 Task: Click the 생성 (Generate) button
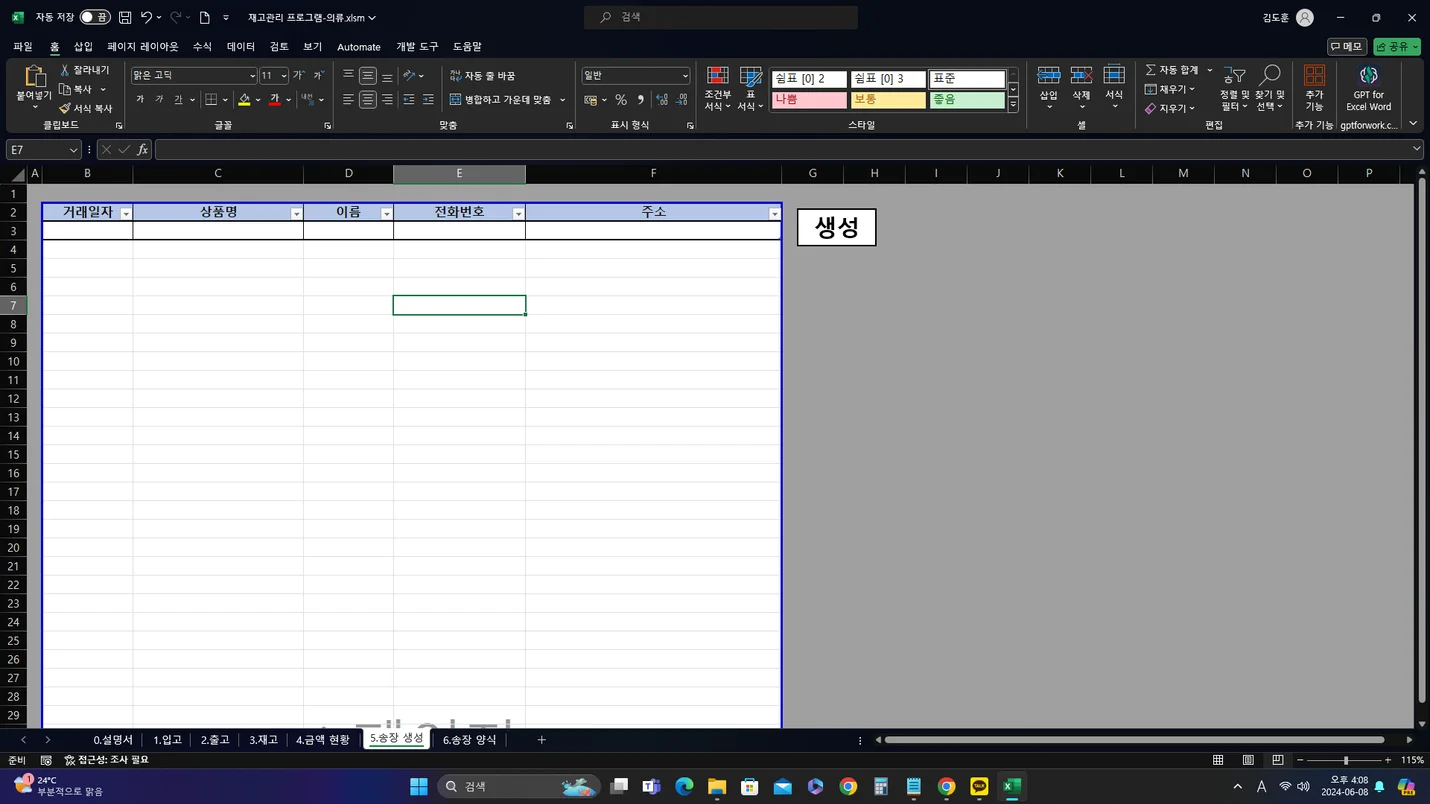pos(836,227)
